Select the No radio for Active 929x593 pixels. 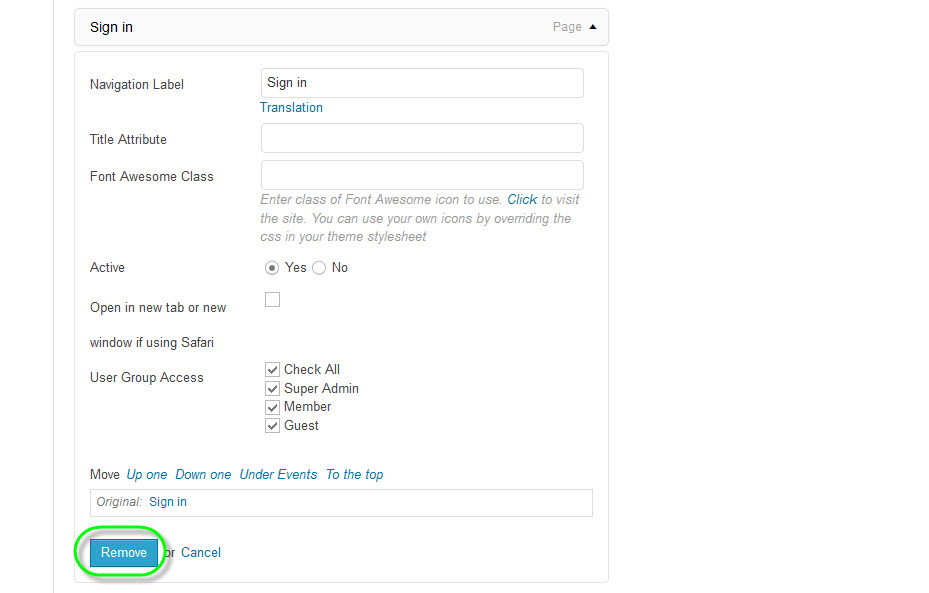point(319,268)
